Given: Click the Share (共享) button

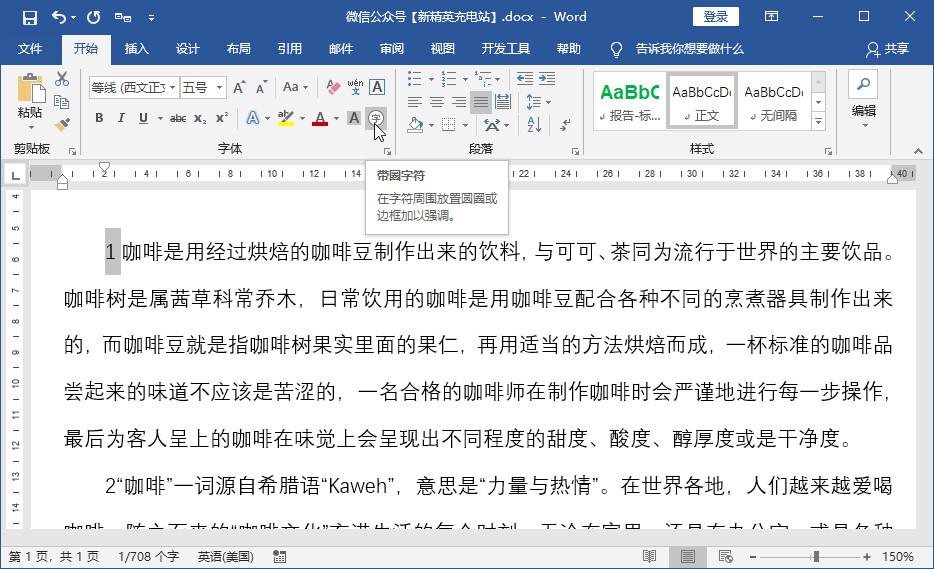Looking at the screenshot, I should pyautogui.click(x=888, y=49).
